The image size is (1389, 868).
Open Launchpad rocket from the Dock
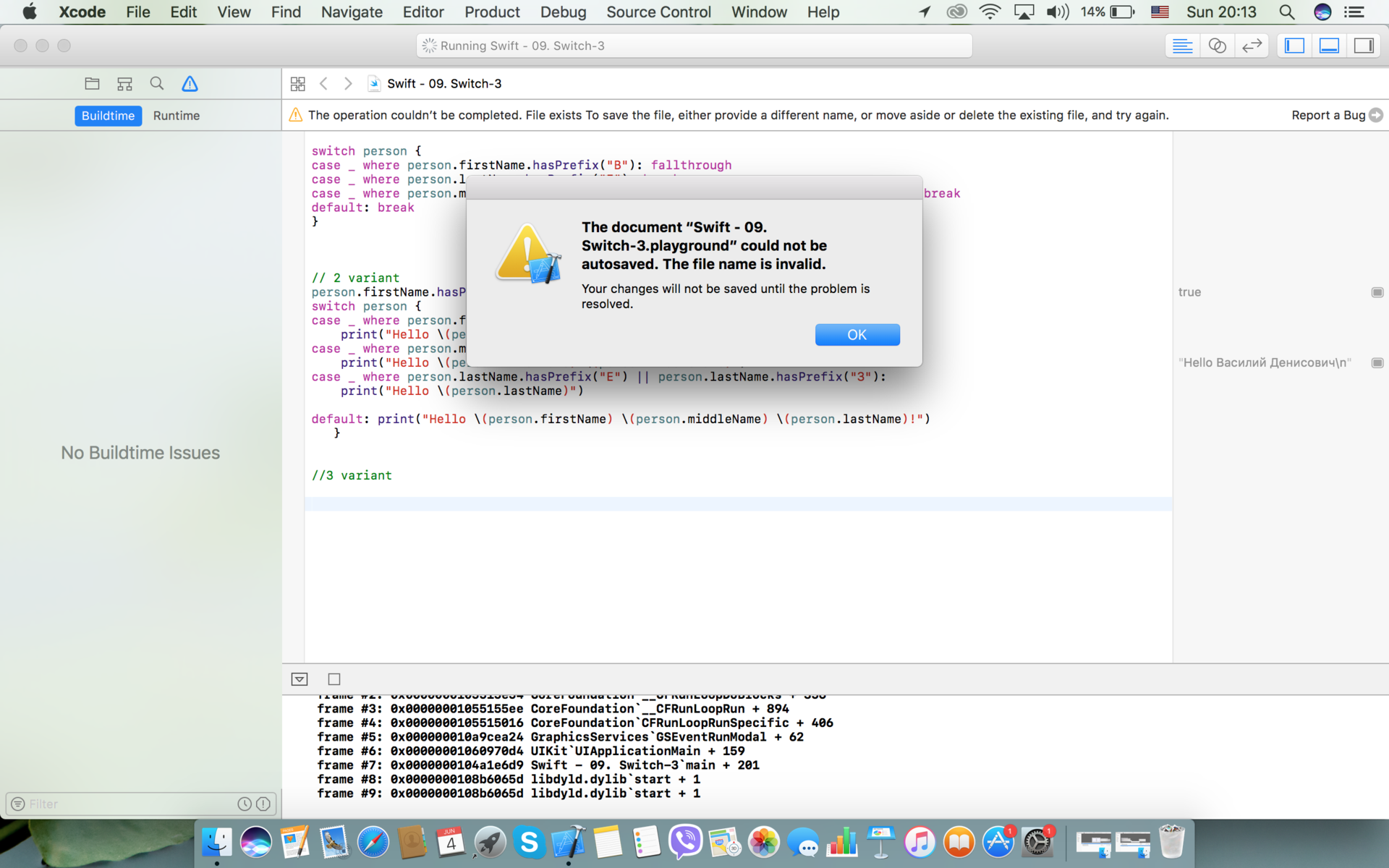[x=490, y=842]
